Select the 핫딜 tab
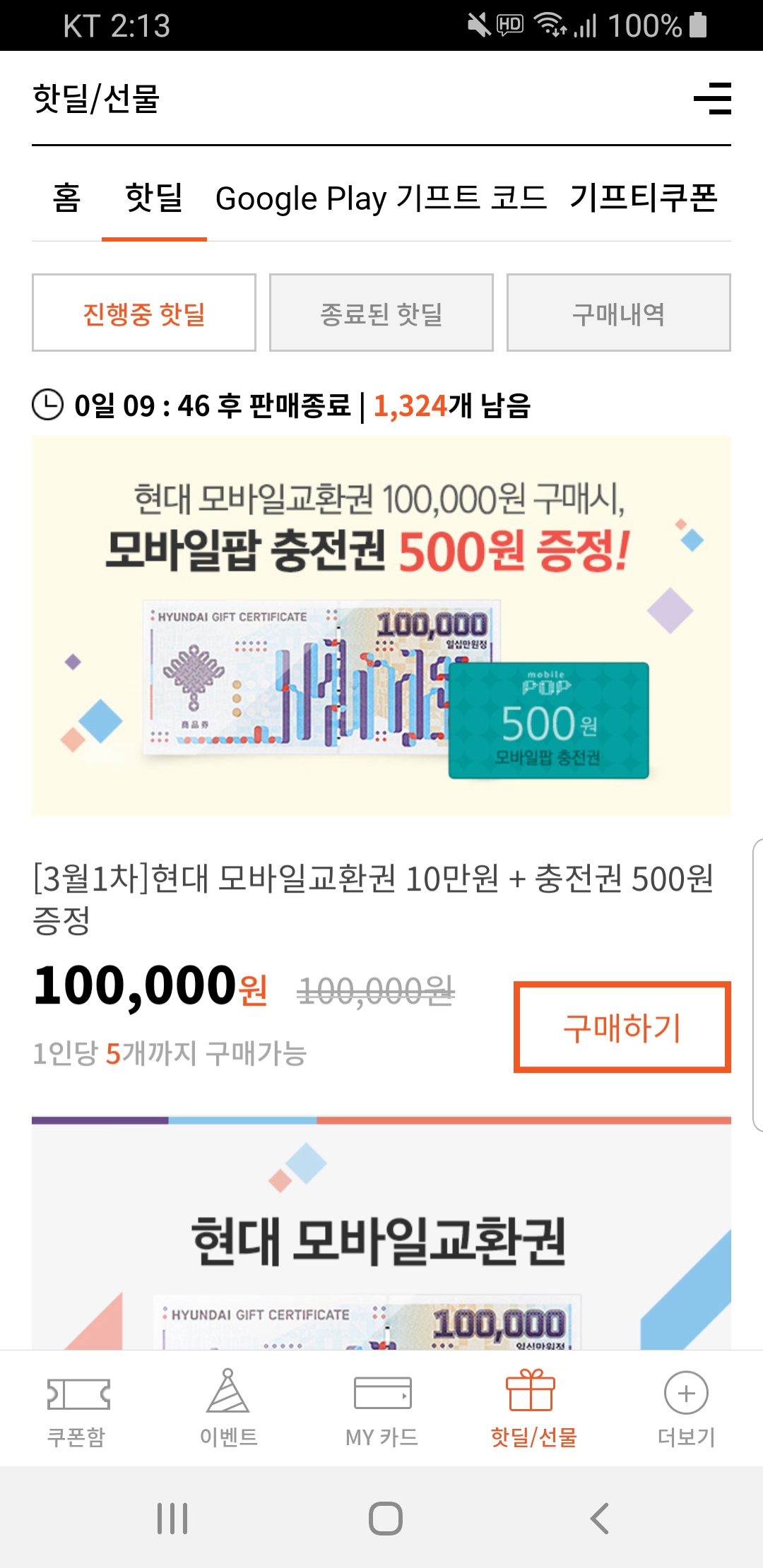Screen dimensions: 763x1568 (x=154, y=198)
